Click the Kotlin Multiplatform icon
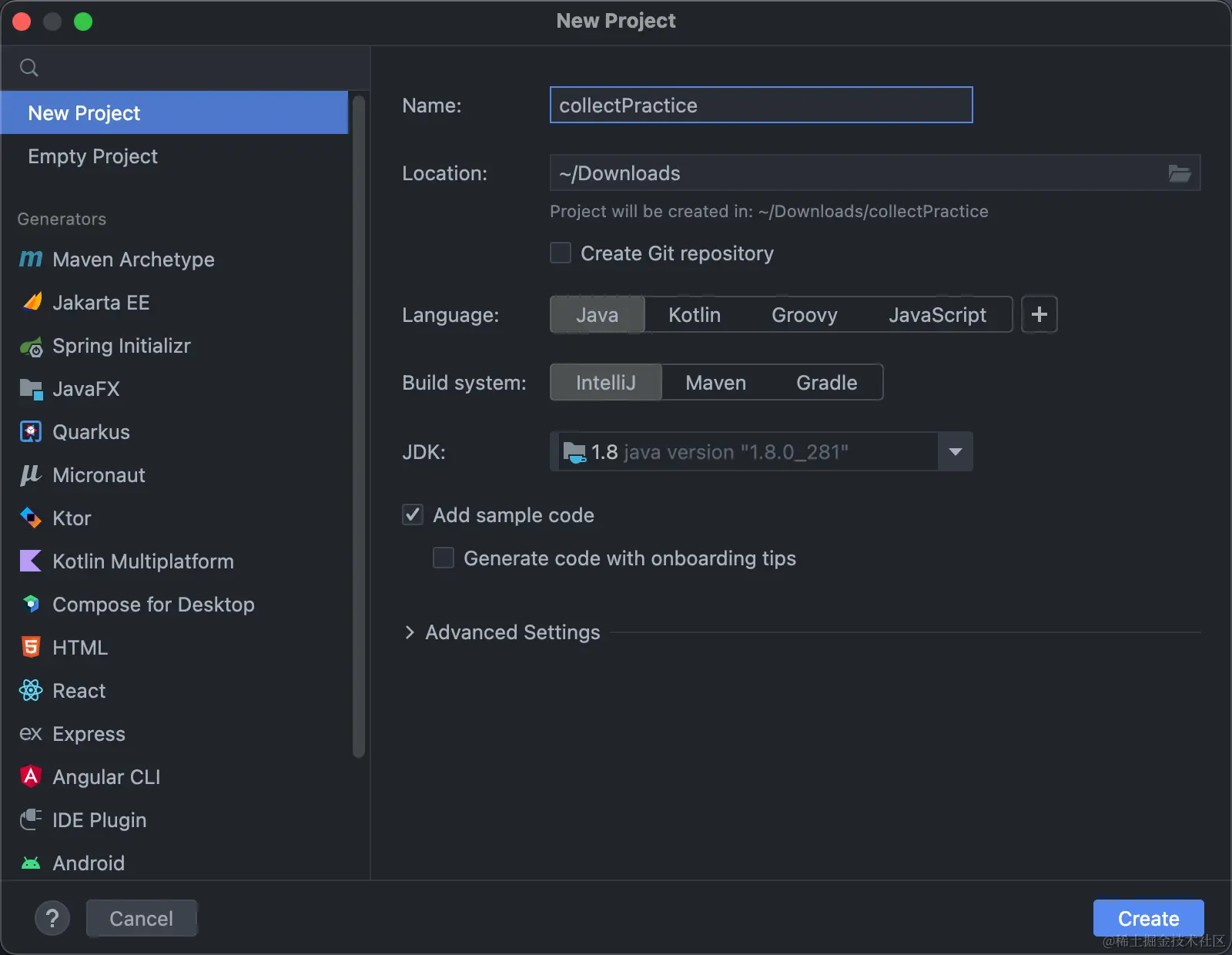 [31, 561]
